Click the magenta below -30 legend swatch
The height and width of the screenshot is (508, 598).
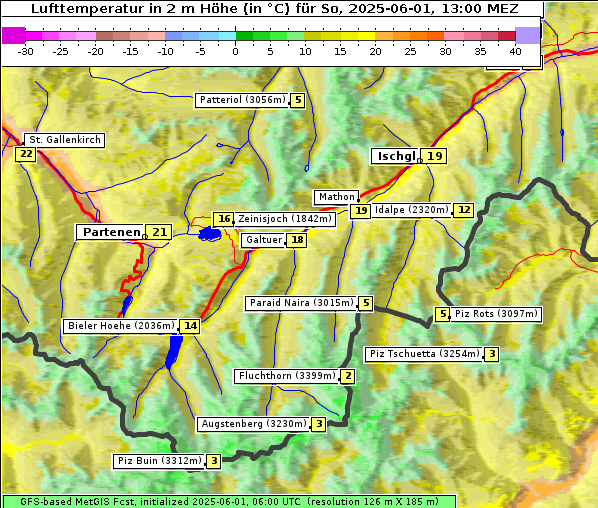[13, 35]
